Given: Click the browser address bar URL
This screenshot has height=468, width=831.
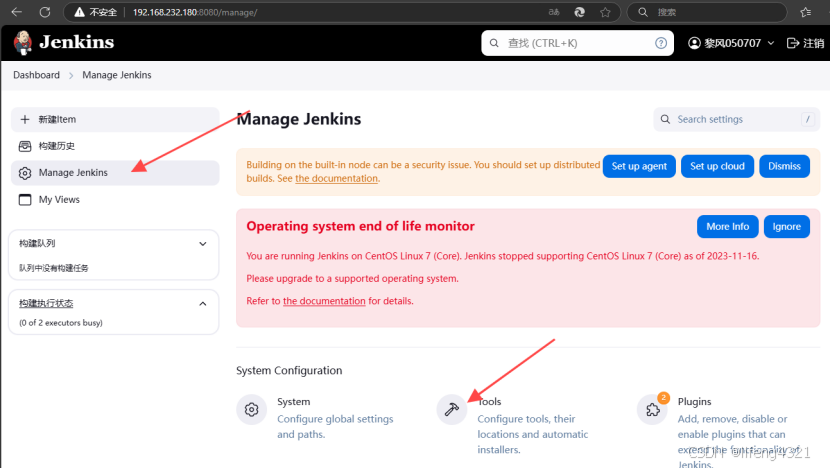Looking at the screenshot, I should click(x=195, y=12).
